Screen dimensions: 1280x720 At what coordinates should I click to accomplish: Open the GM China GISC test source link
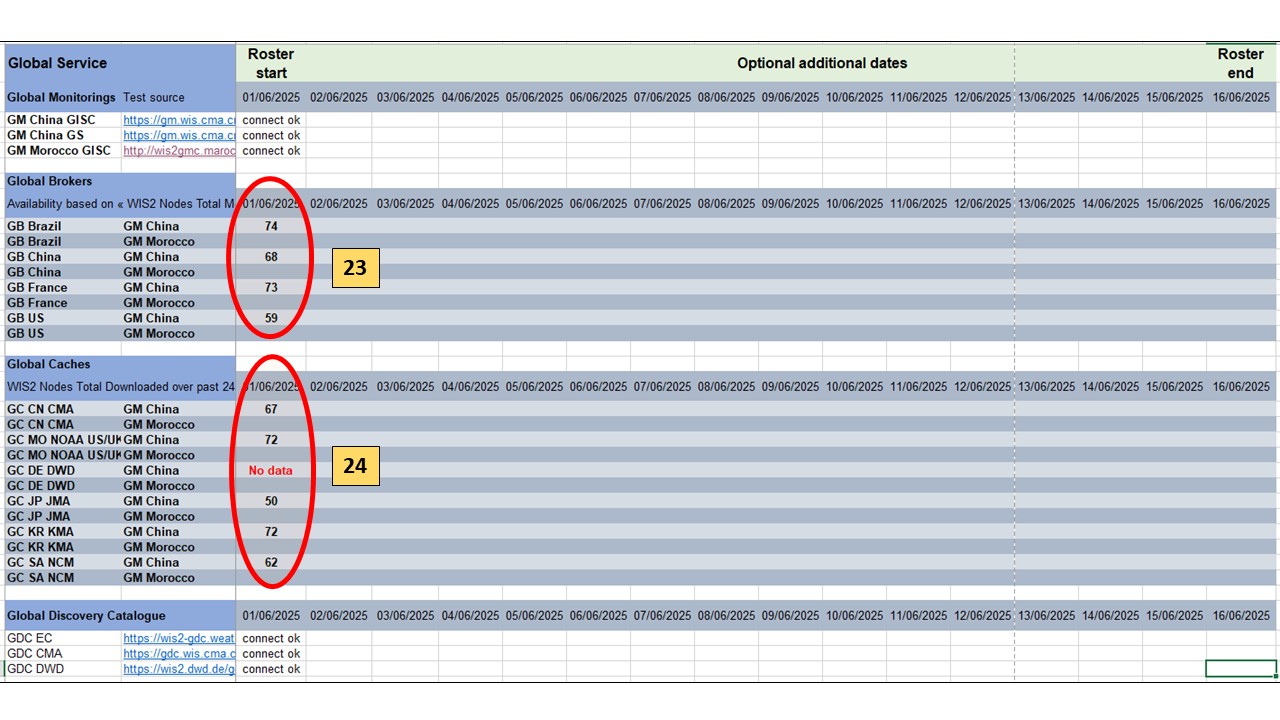(x=179, y=120)
